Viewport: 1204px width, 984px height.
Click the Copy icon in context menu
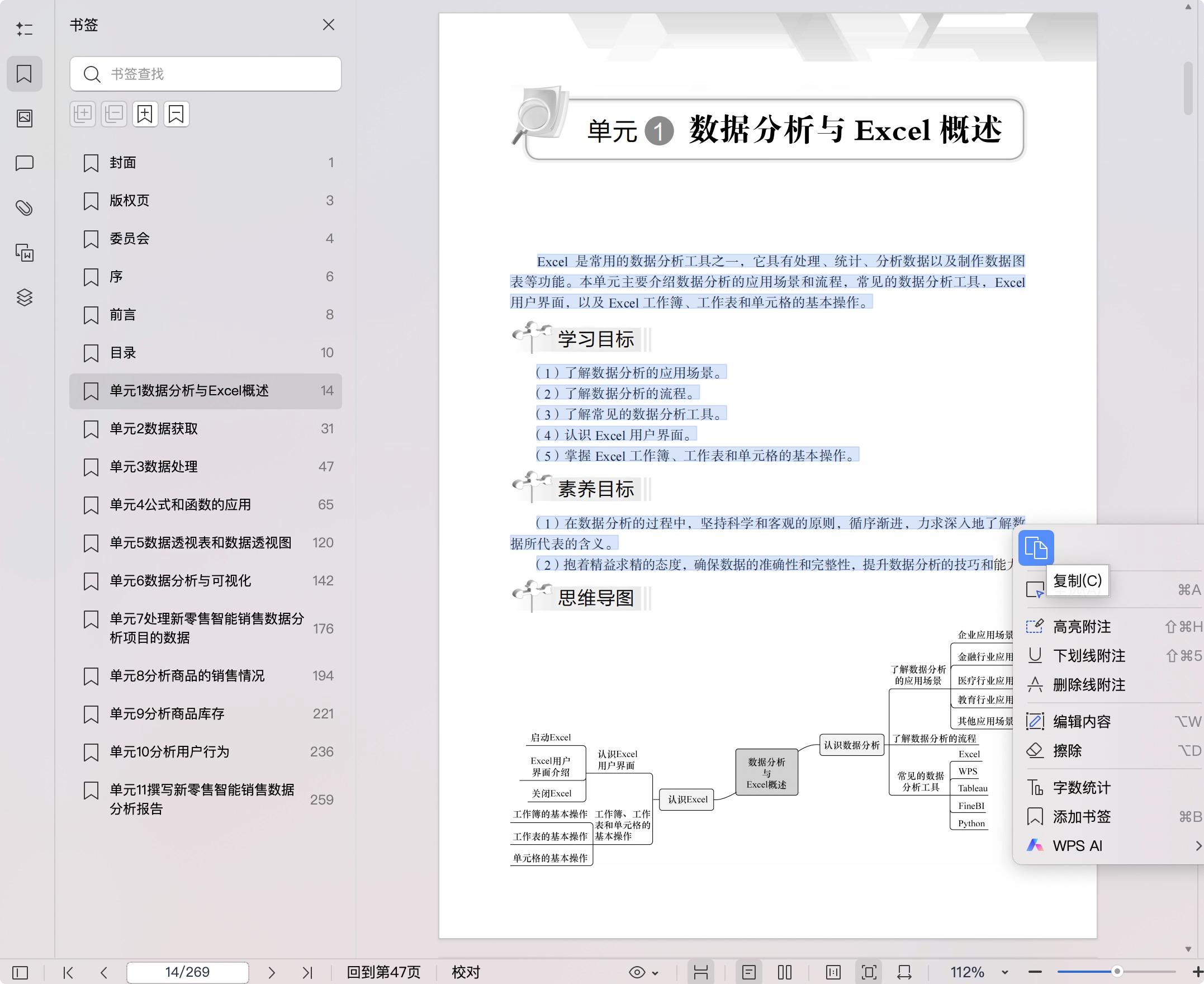pyautogui.click(x=1036, y=547)
